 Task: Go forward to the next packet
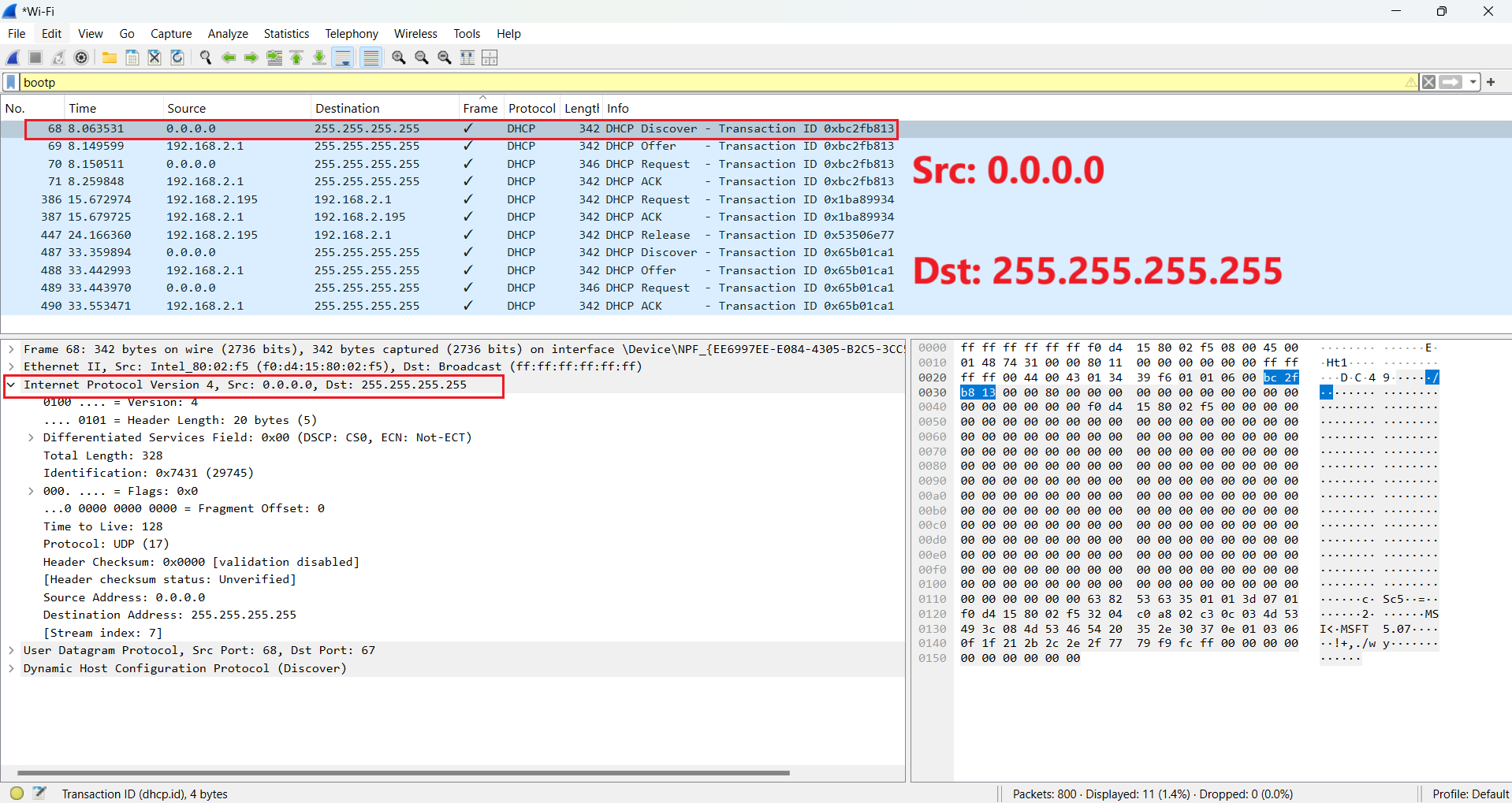click(x=251, y=58)
